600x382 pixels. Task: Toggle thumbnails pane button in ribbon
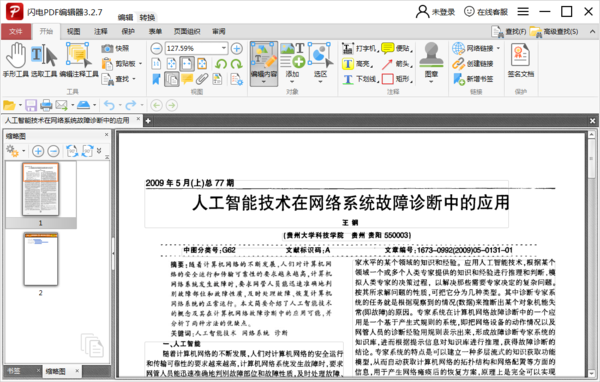click(171, 79)
